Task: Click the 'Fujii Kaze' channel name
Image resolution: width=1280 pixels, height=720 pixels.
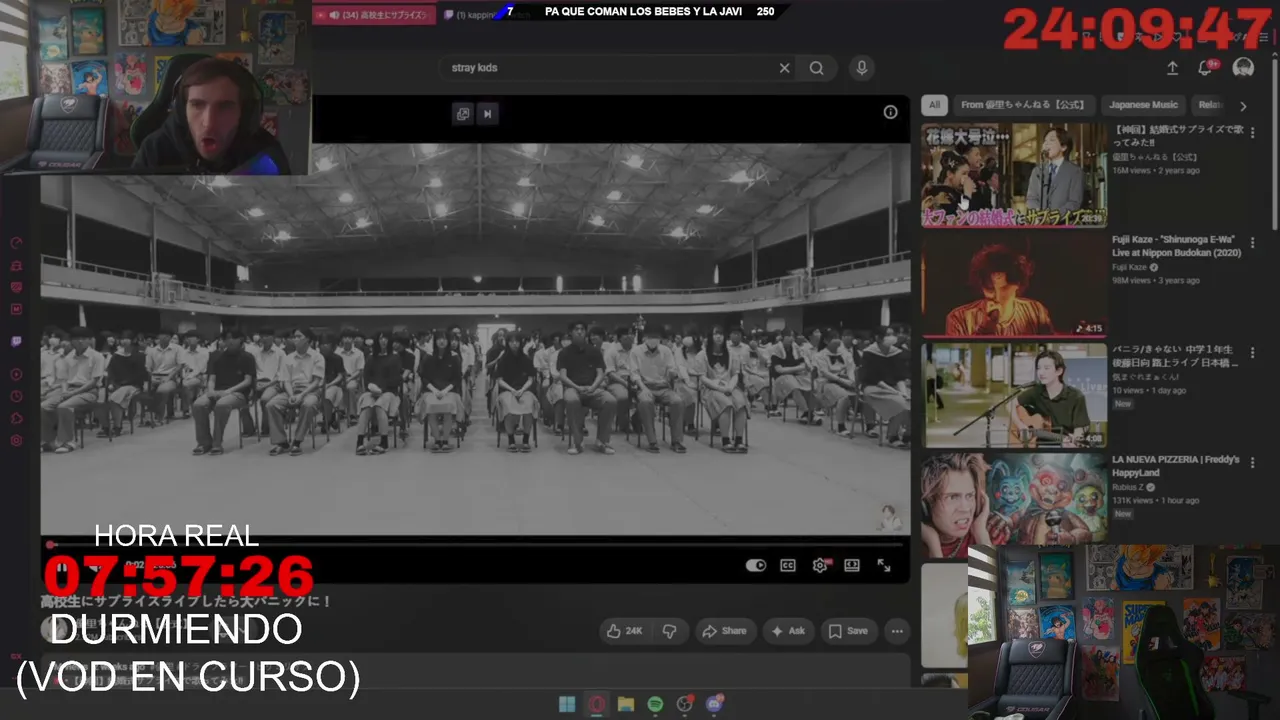Action: 1129,268
